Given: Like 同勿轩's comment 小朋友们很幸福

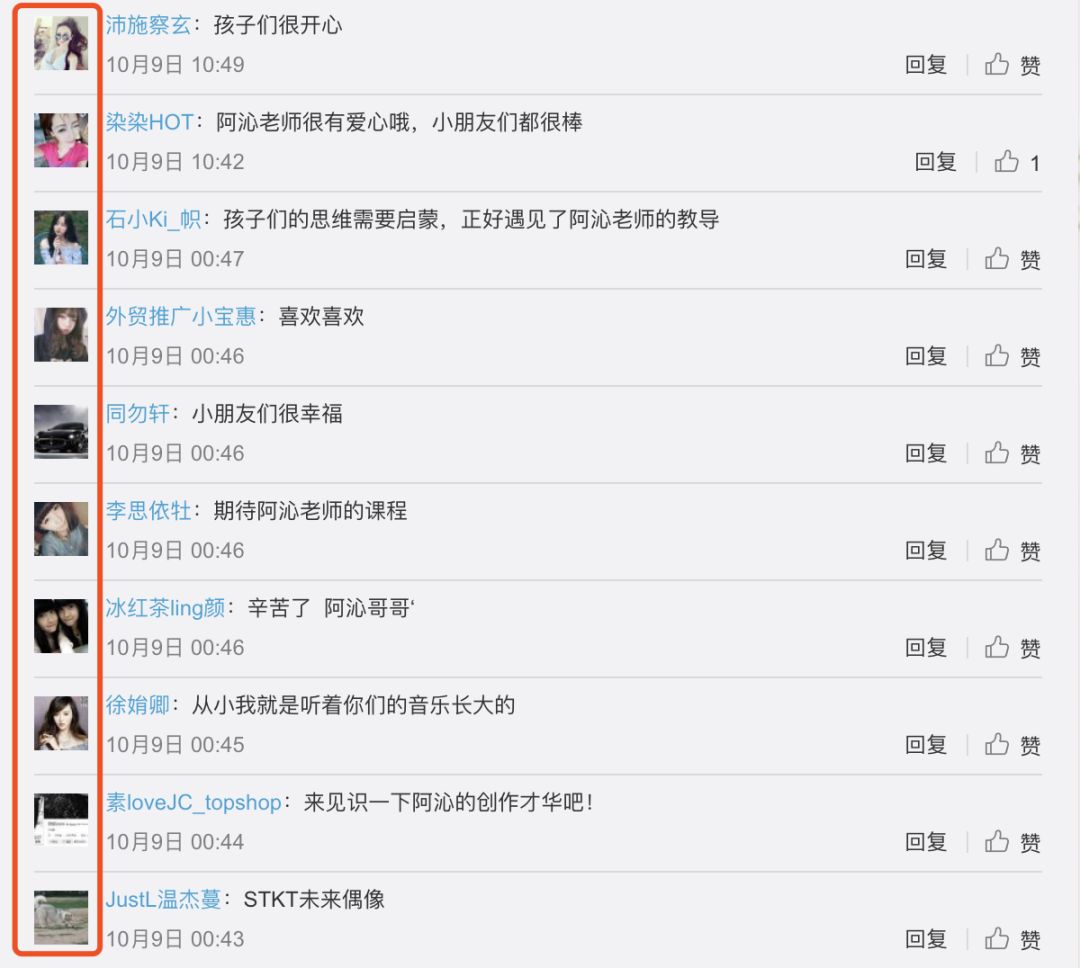Looking at the screenshot, I should click(1012, 453).
